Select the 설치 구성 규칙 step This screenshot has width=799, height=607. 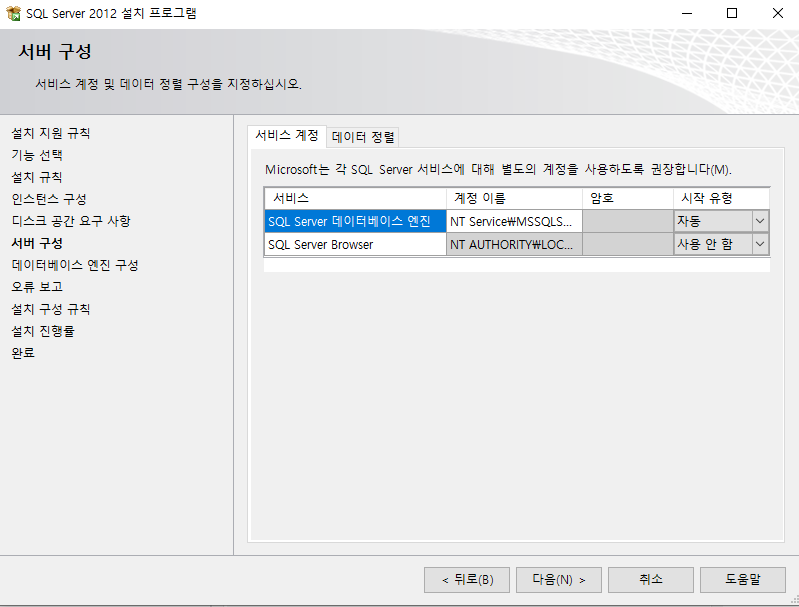[50, 309]
